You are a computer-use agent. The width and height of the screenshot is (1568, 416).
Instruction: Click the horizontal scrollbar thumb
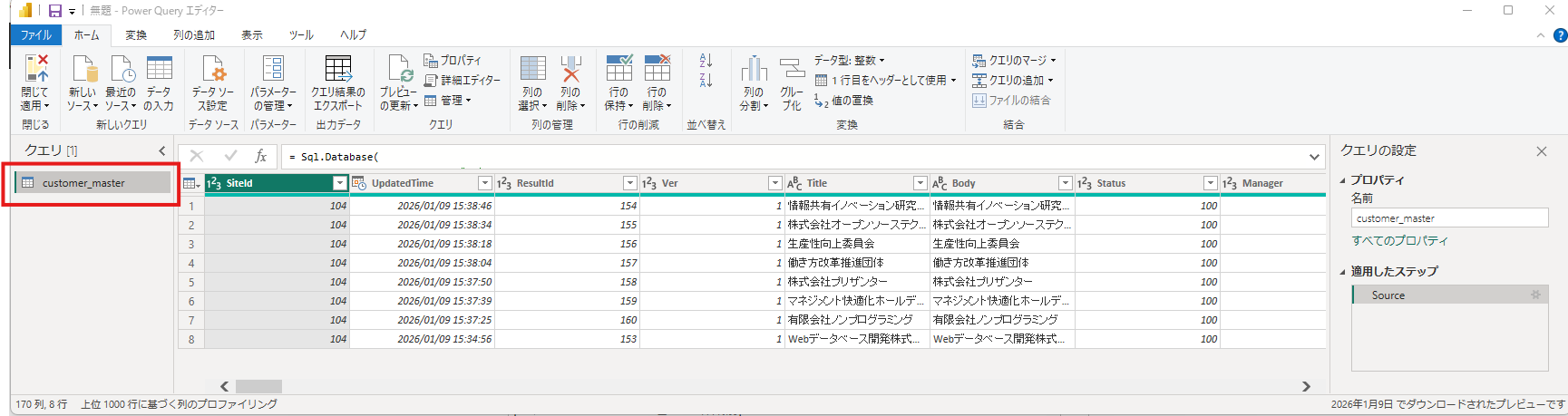click(258, 386)
